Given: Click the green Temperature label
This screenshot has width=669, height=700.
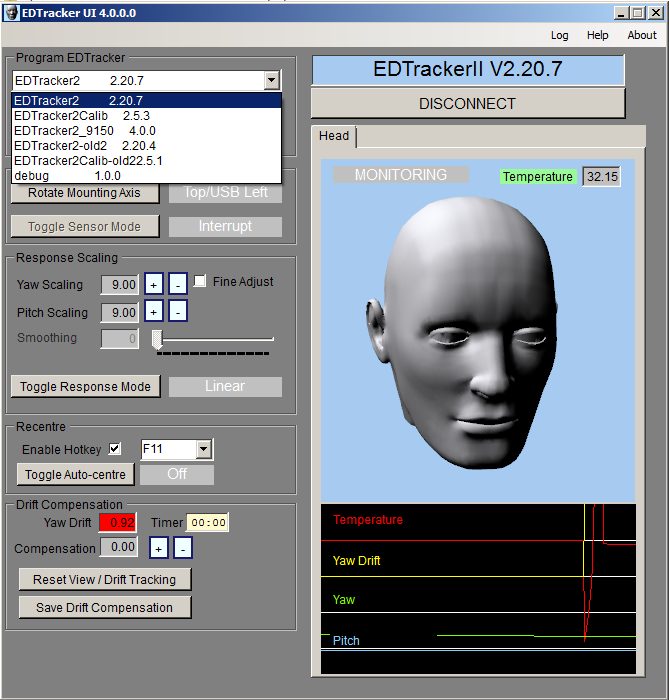Looking at the screenshot, I should pos(537,177).
